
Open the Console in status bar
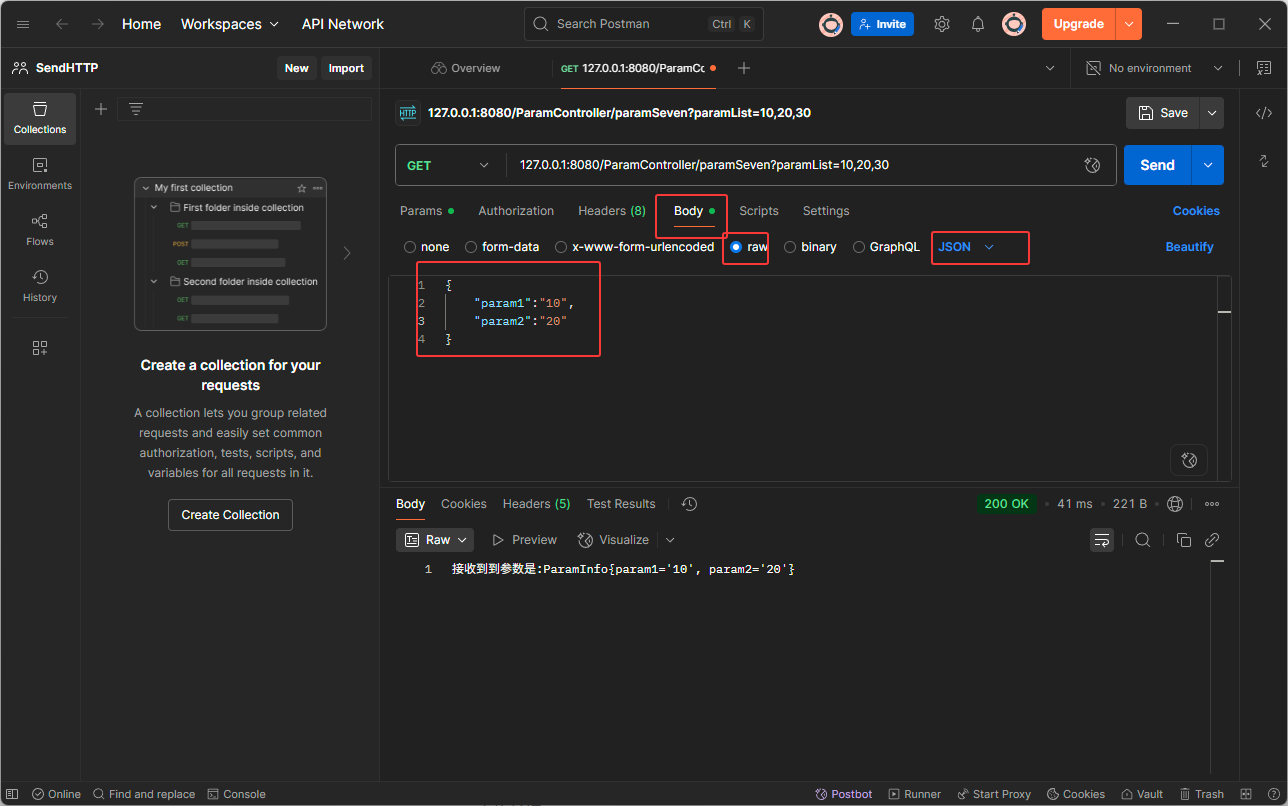[237, 794]
